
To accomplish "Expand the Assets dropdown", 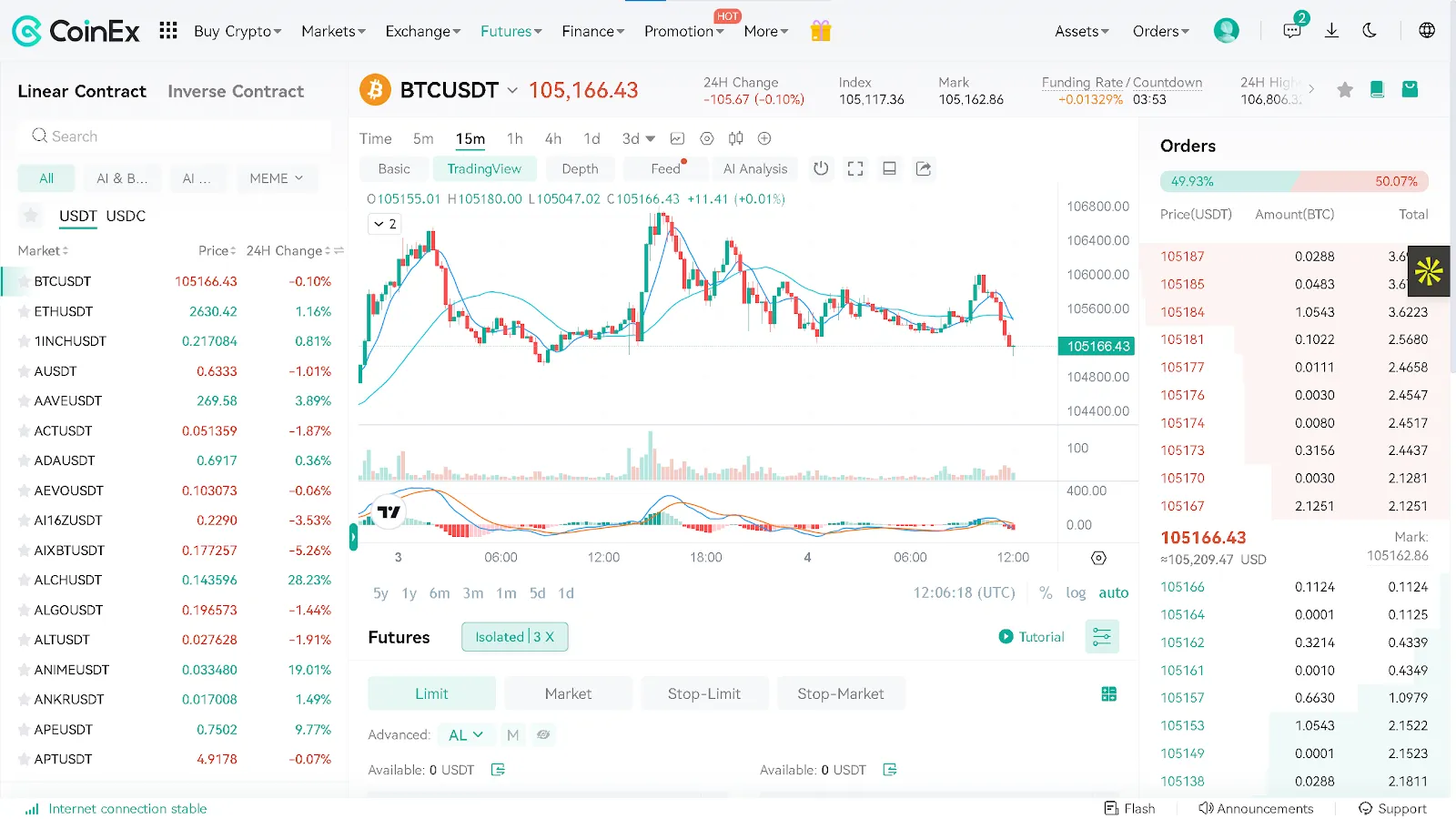I will [1082, 31].
